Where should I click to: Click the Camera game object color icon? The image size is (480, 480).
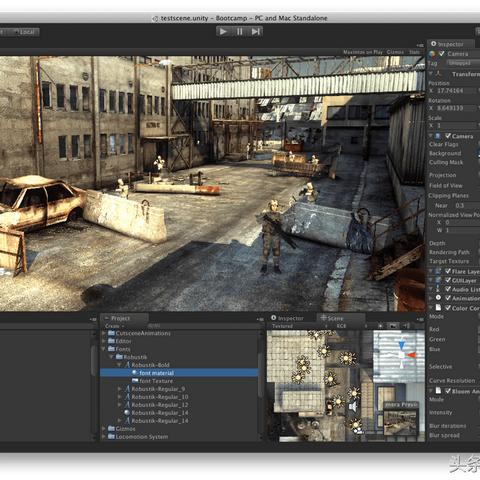click(432, 54)
